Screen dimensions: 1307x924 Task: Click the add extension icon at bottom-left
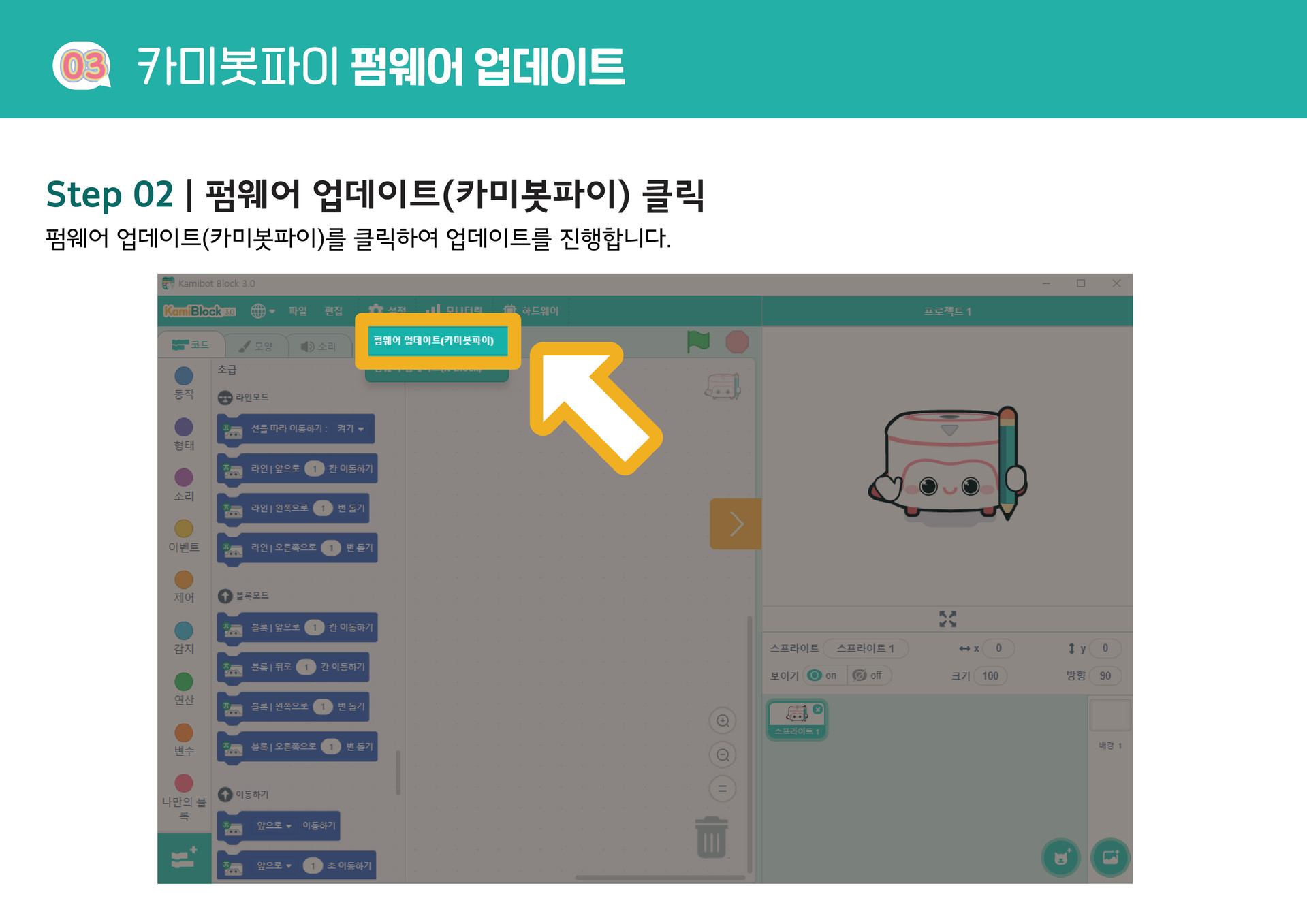184,858
